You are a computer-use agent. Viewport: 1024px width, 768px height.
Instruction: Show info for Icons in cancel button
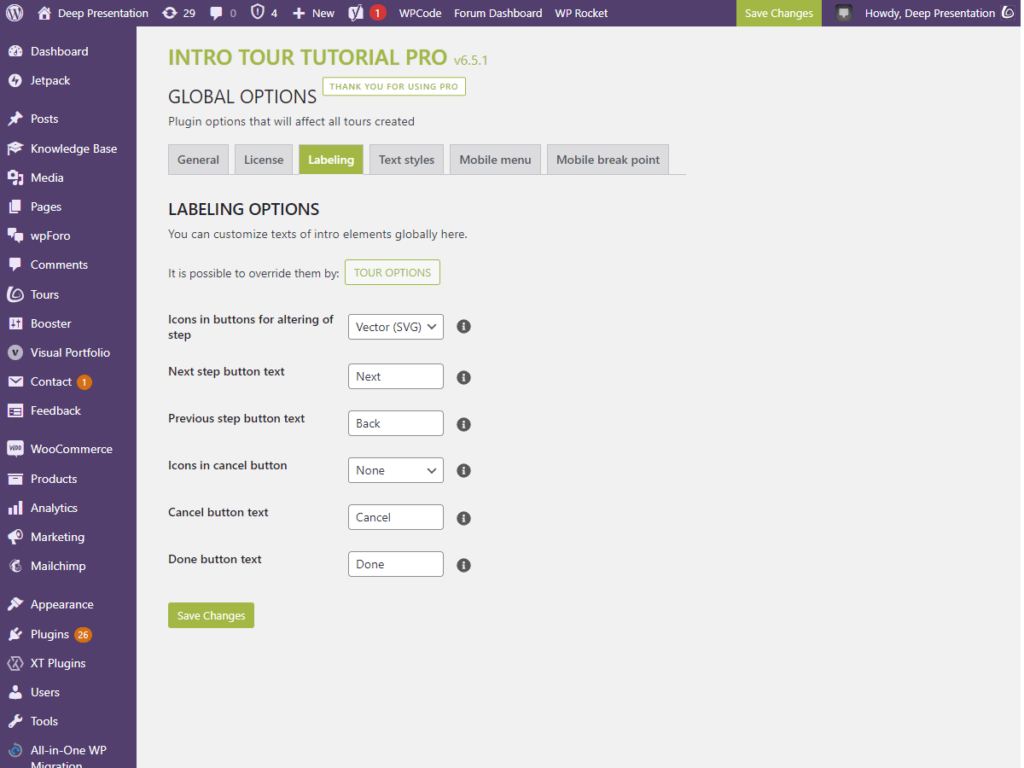tap(464, 471)
